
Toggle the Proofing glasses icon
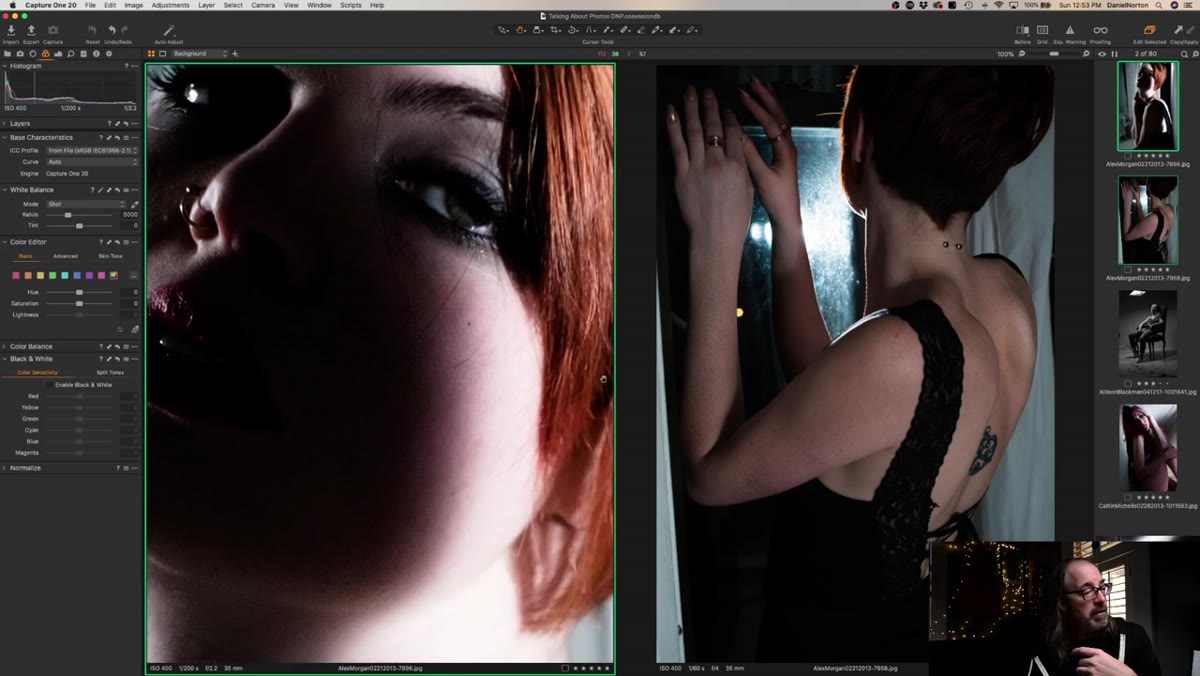pyautogui.click(x=1100, y=31)
